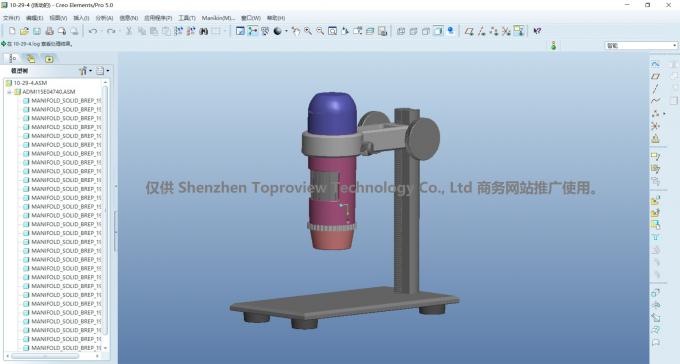Open the Analysis menu
This screenshot has height=364, width=680.
click(104, 18)
